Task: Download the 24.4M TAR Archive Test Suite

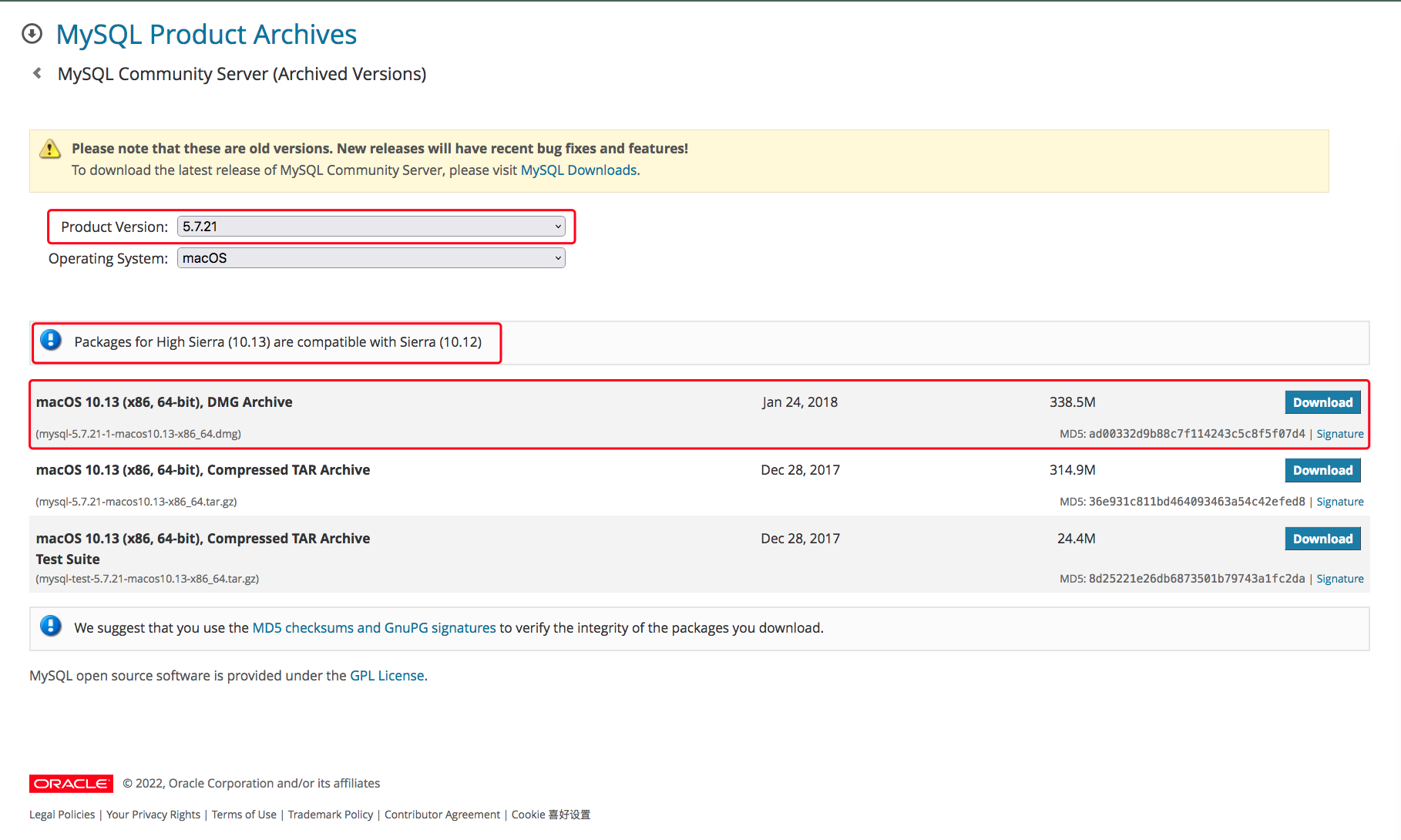Action: coord(1322,539)
